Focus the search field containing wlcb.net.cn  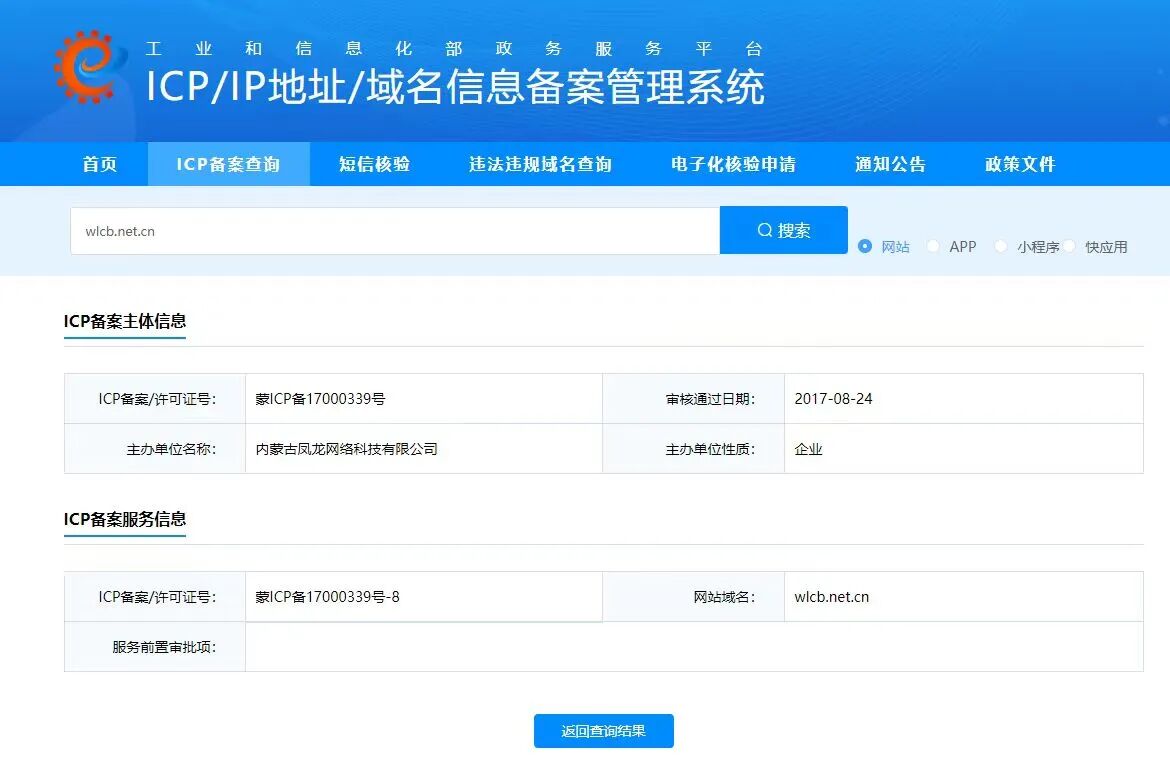point(395,231)
